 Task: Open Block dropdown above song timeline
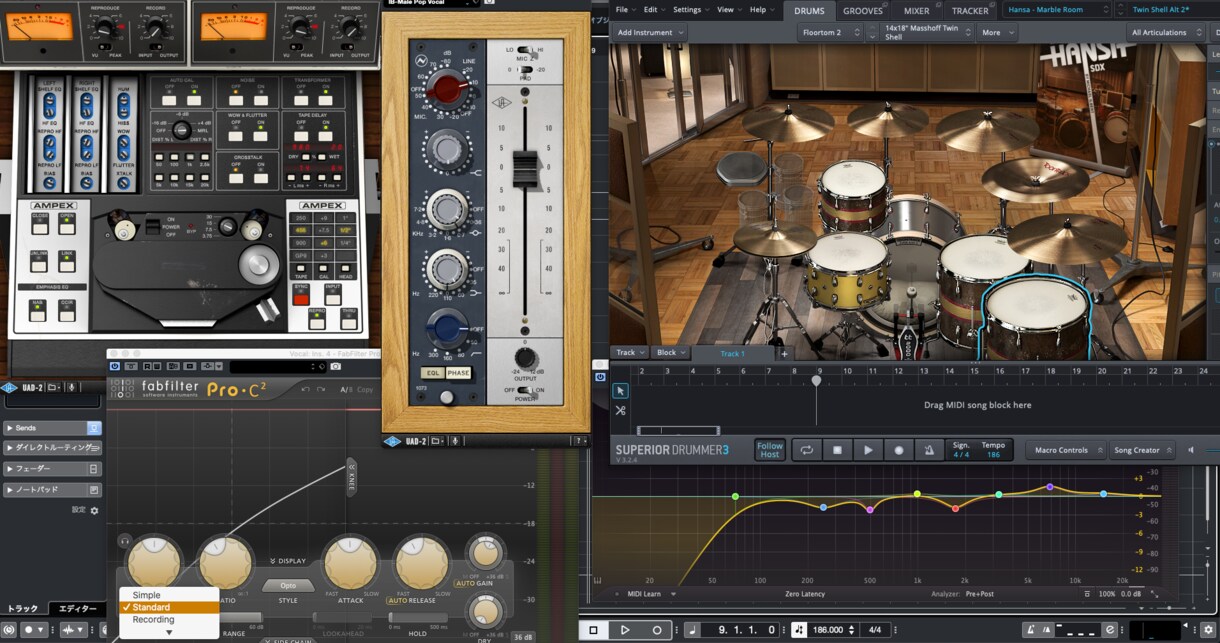(671, 353)
